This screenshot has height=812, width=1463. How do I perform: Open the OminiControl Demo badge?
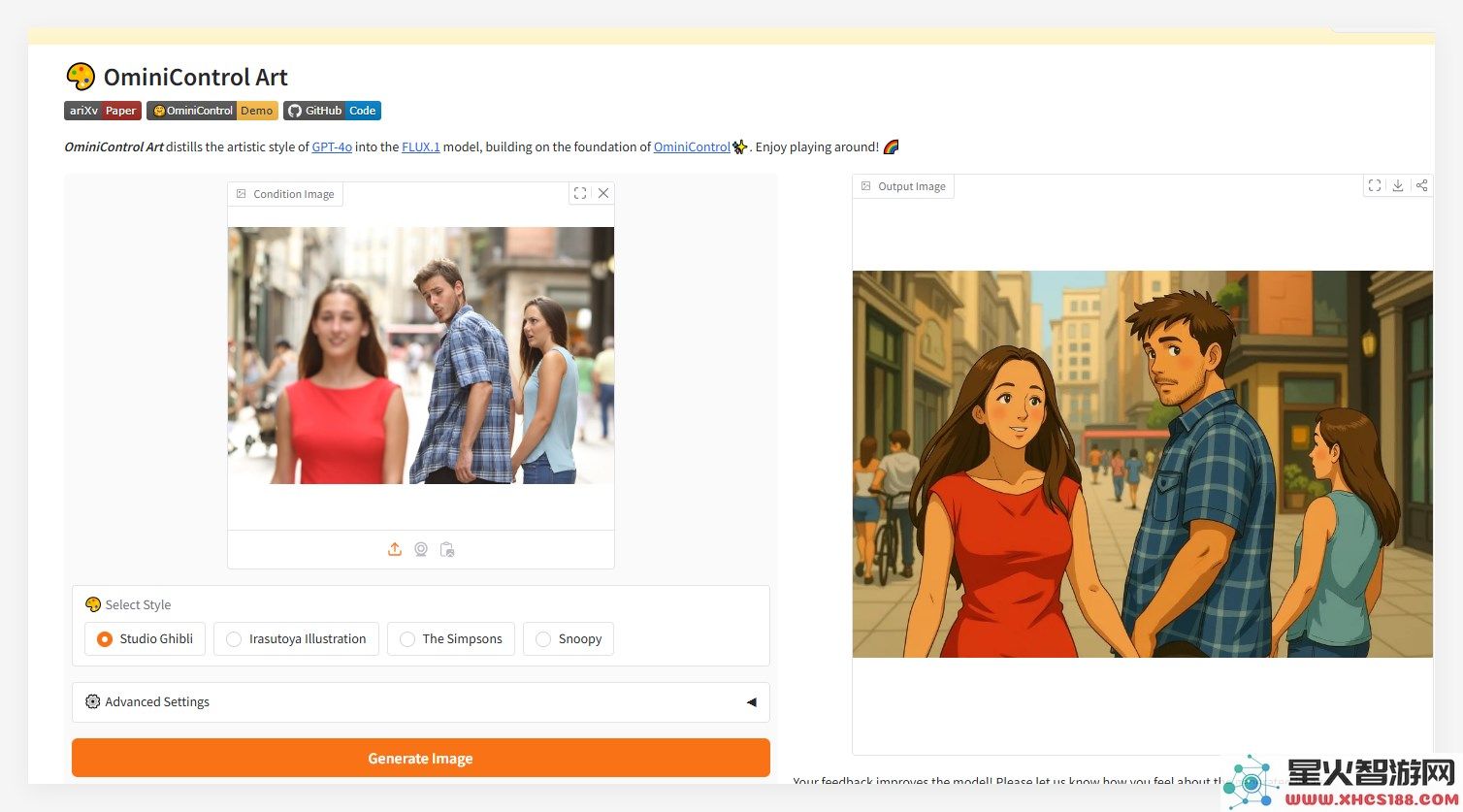click(212, 111)
